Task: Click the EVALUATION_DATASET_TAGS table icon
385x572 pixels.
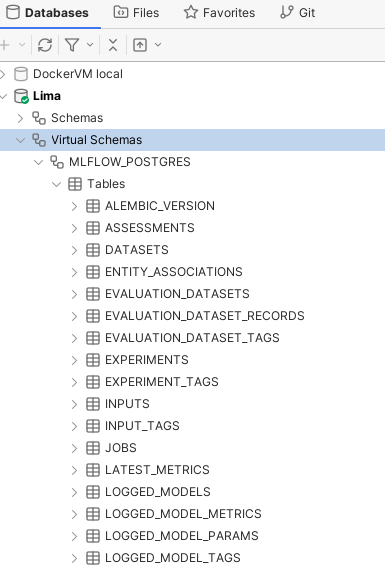Action: 93,338
